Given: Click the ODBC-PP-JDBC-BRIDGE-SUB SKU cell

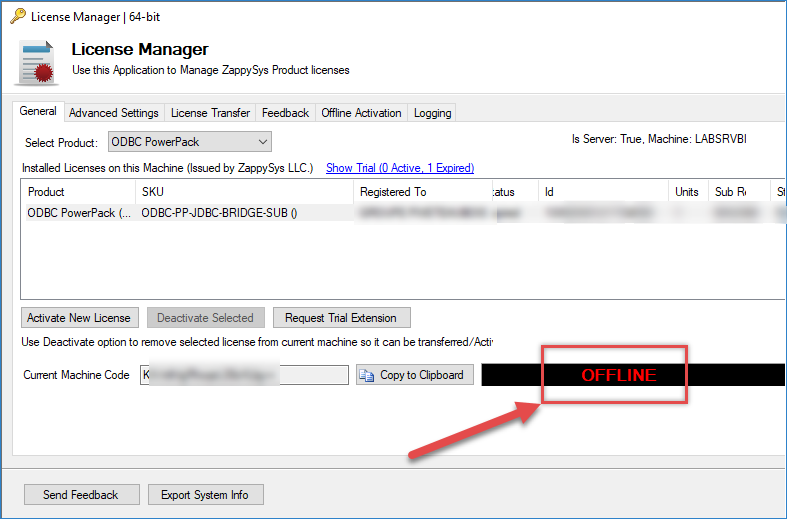Looking at the screenshot, I should tap(219, 213).
